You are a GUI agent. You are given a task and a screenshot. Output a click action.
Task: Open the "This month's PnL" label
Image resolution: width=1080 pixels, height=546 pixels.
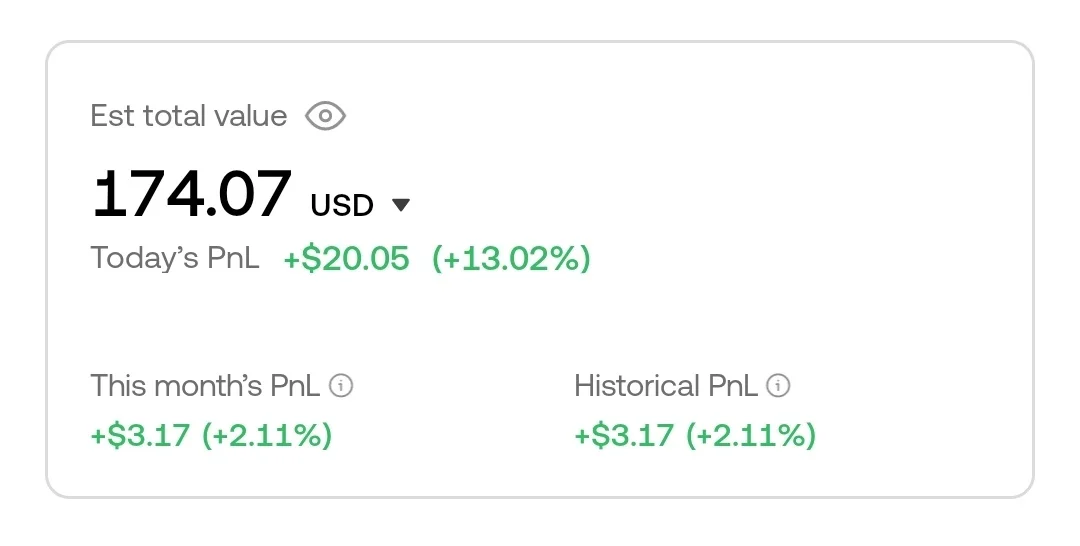(x=205, y=386)
